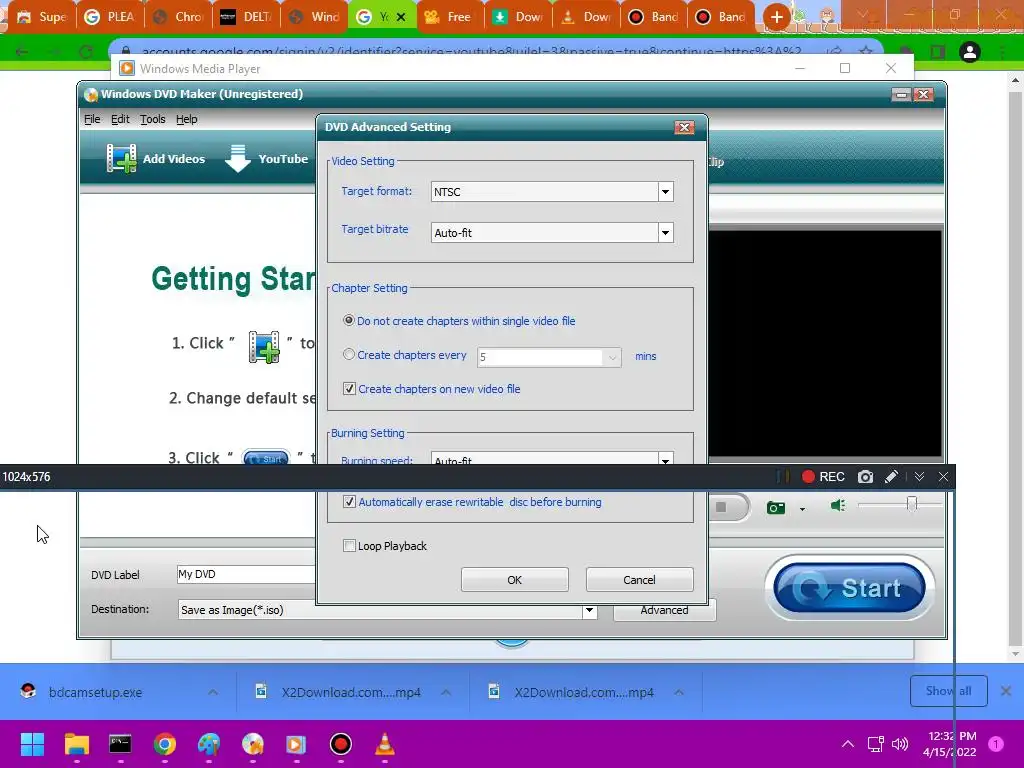
Task: Click the Chrome new tab plus button
Action: click(x=776, y=16)
